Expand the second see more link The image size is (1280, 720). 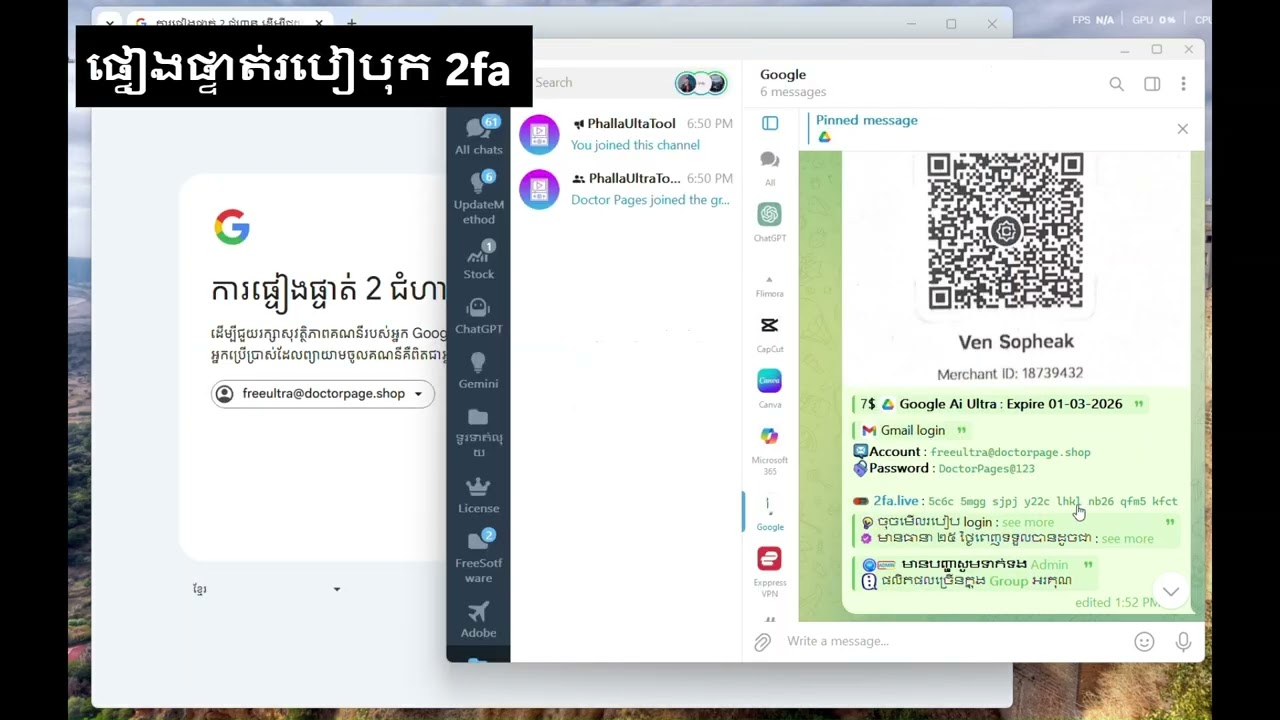click(1127, 538)
